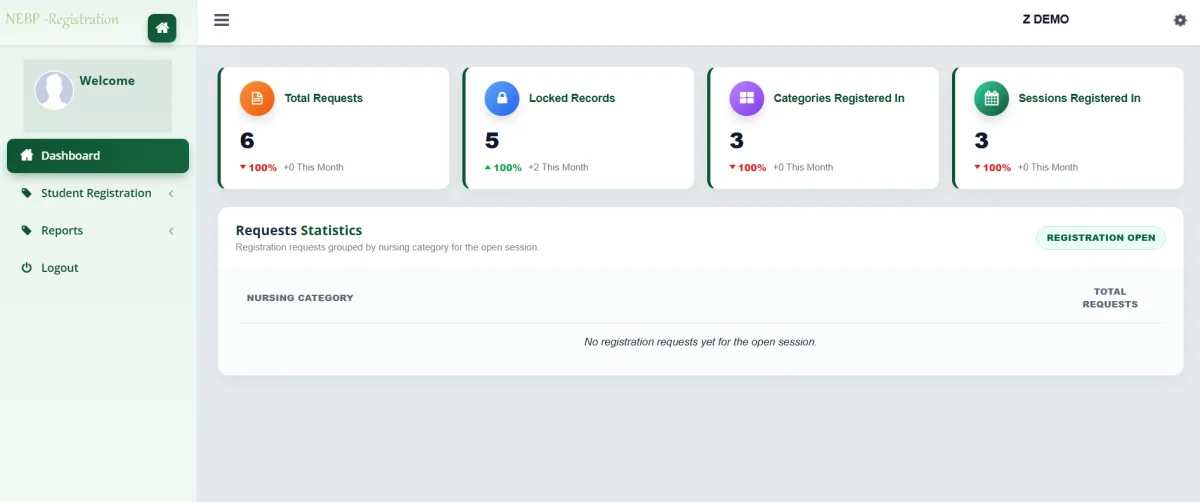Image resolution: width=1200 pixels, height=502 pixels.
Task: Click the Student Registration tag icon
Action: pos(27,193)
